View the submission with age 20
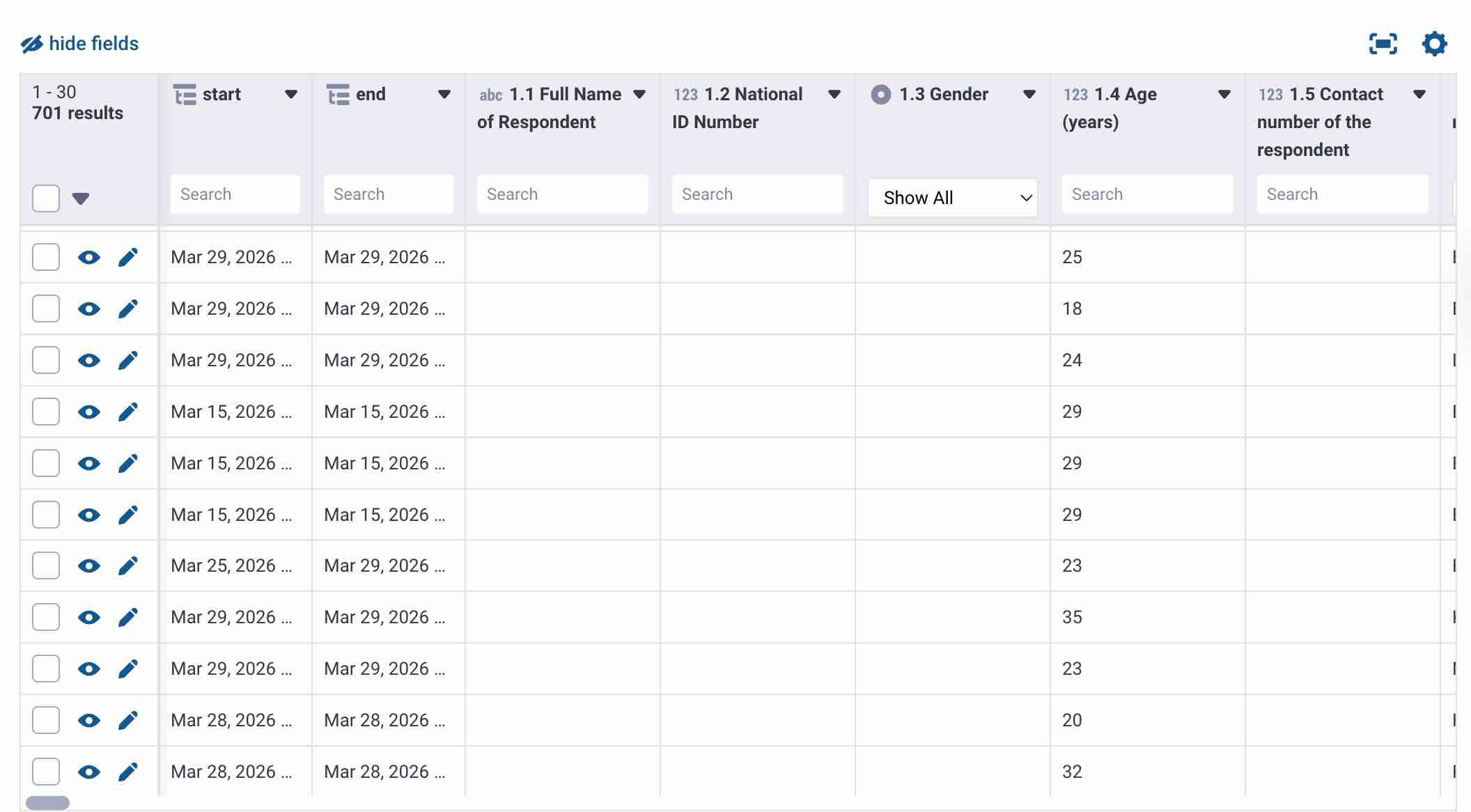Screen dimensions: 1471x812 tap(88, 721)
